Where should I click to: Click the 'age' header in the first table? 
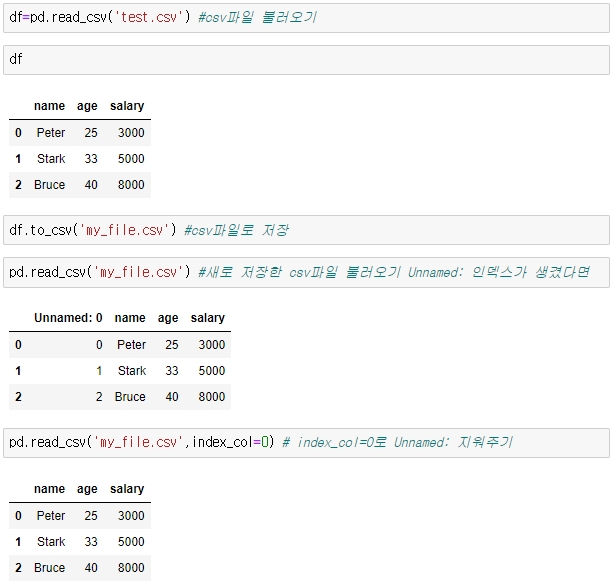click(x=87, y=106)
